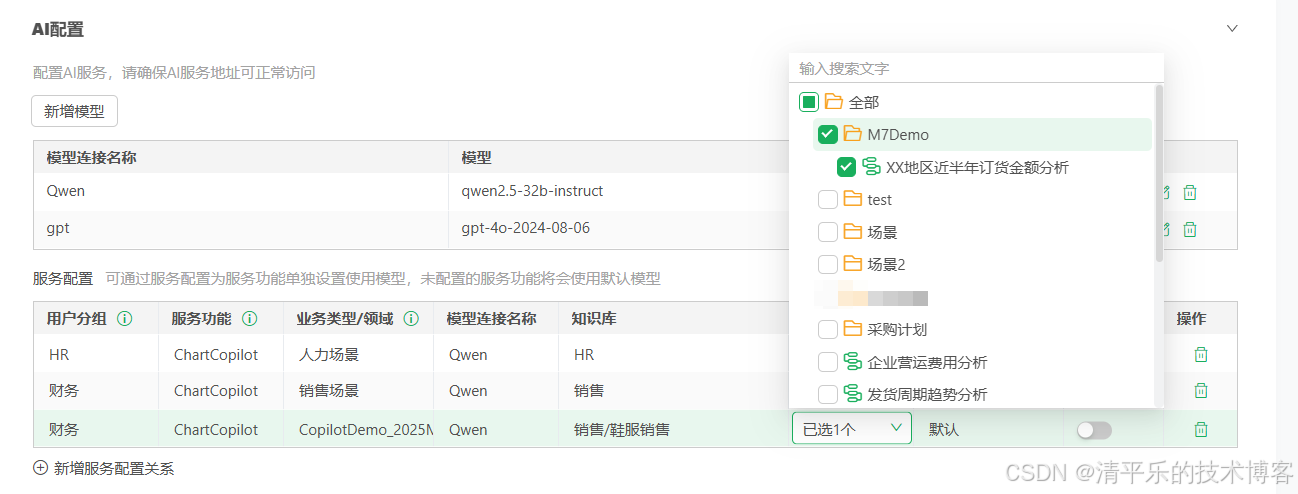Click dataset icon of 企业营运费用分析
Screen dimensions: 1298x494
tap(853, 362)
